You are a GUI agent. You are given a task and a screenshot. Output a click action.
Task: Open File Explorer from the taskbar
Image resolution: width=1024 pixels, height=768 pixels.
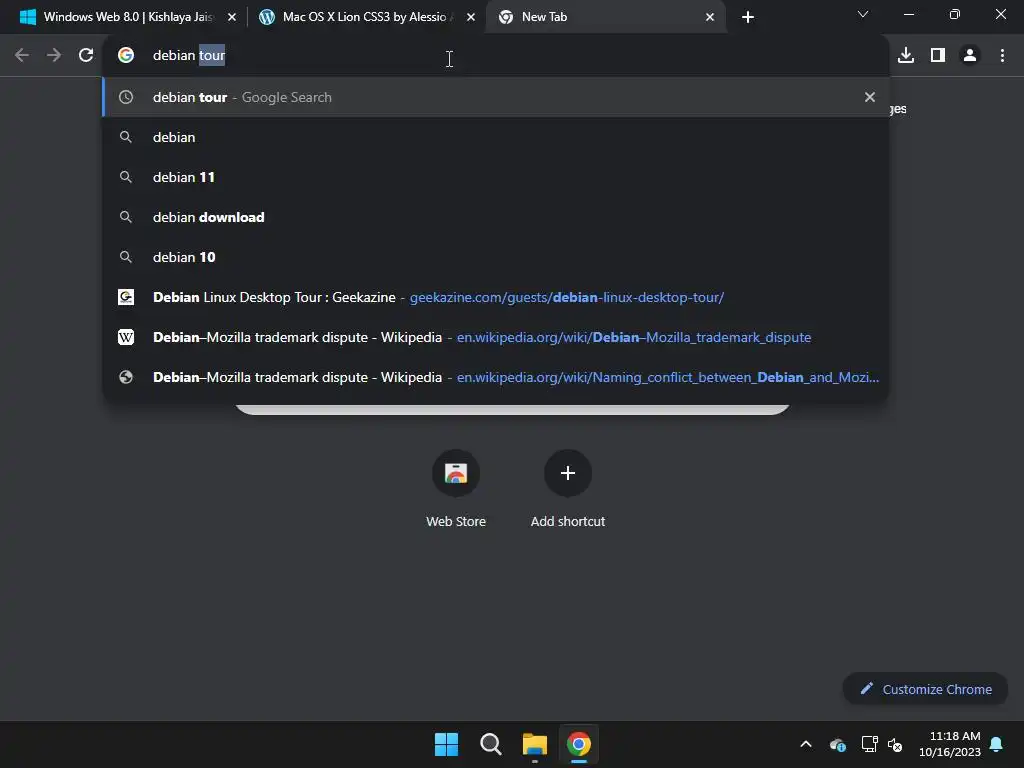click(534, 744)
